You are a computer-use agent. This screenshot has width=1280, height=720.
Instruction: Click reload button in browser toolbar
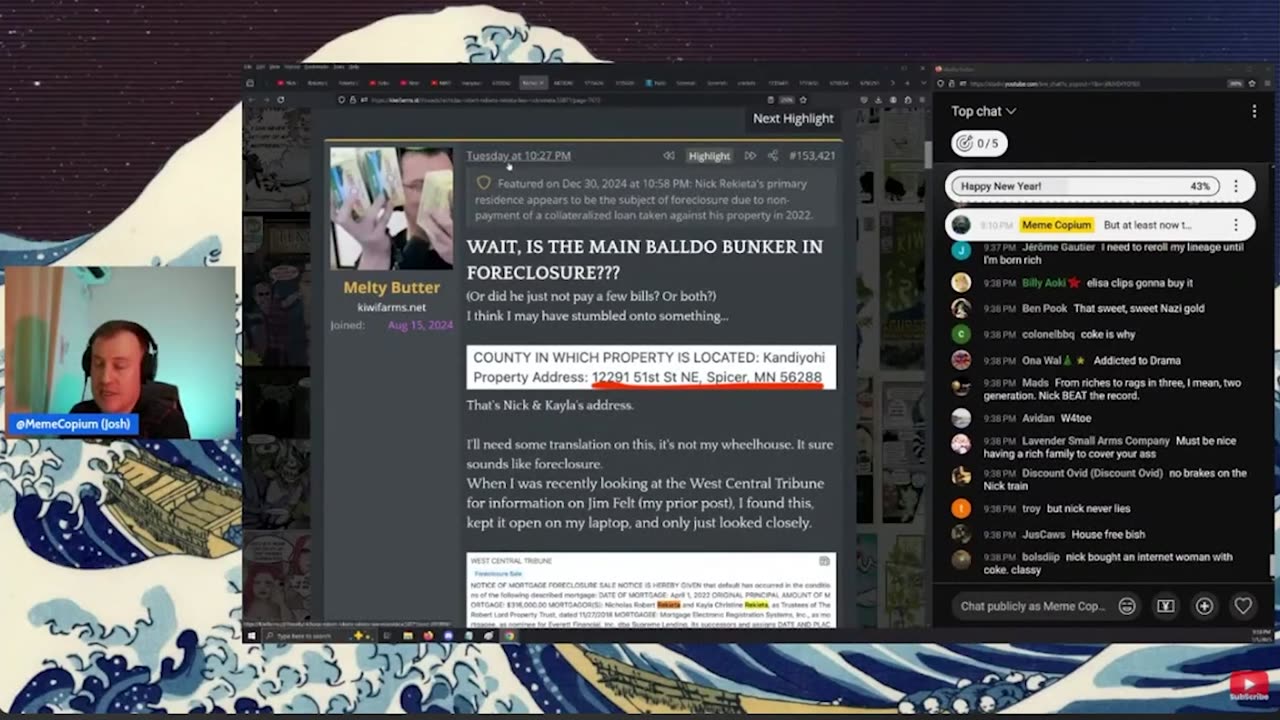click(281, 100)
